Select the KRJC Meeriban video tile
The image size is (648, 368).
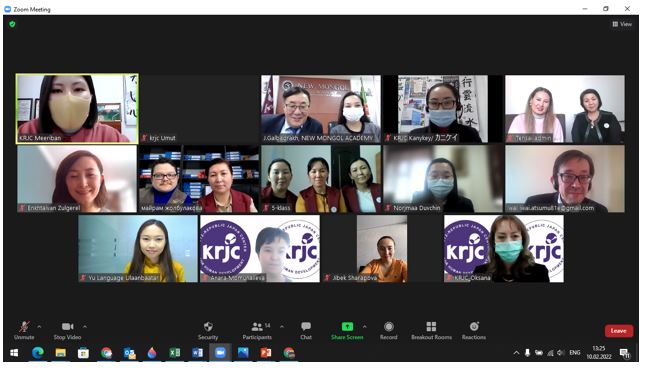pyautogui.click(x=77, y=109)
